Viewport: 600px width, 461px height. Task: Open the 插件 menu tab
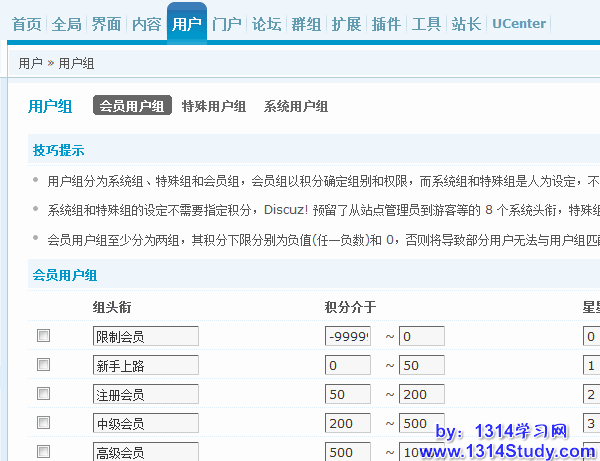tap(386, 24)
